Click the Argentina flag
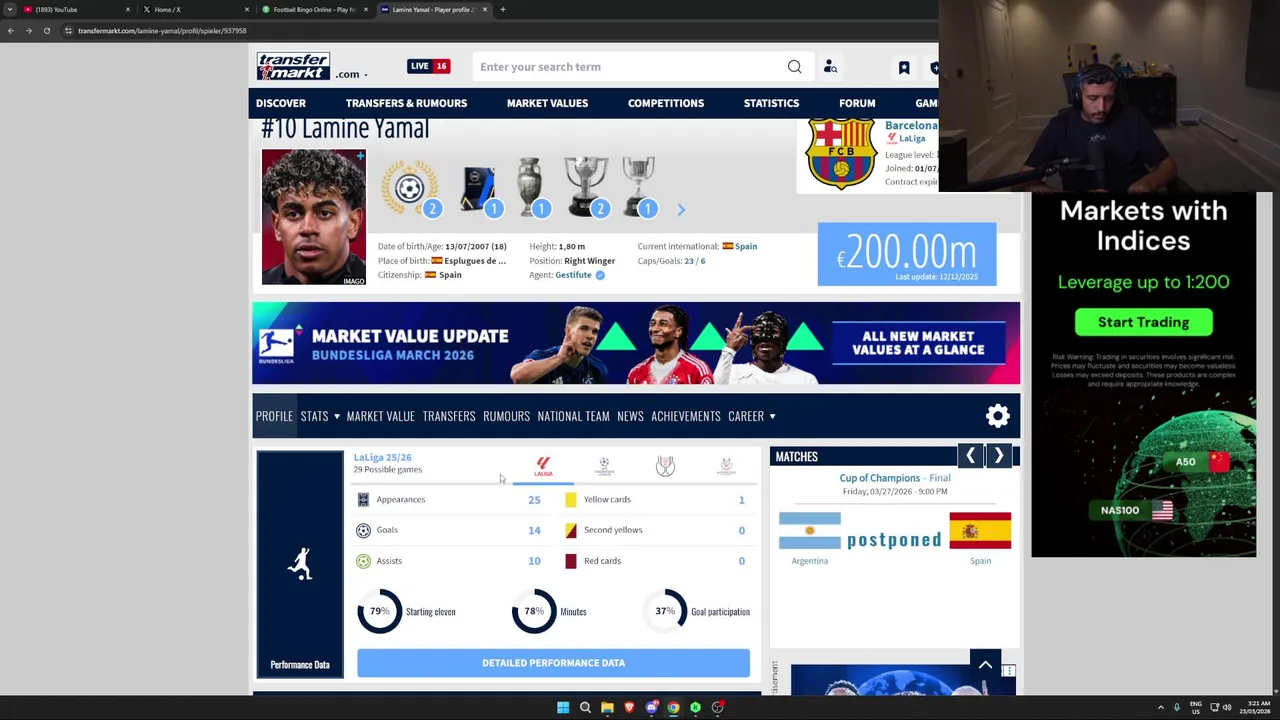The width and height of the screenshot is (1280, 720). click(x=810, y=531)
